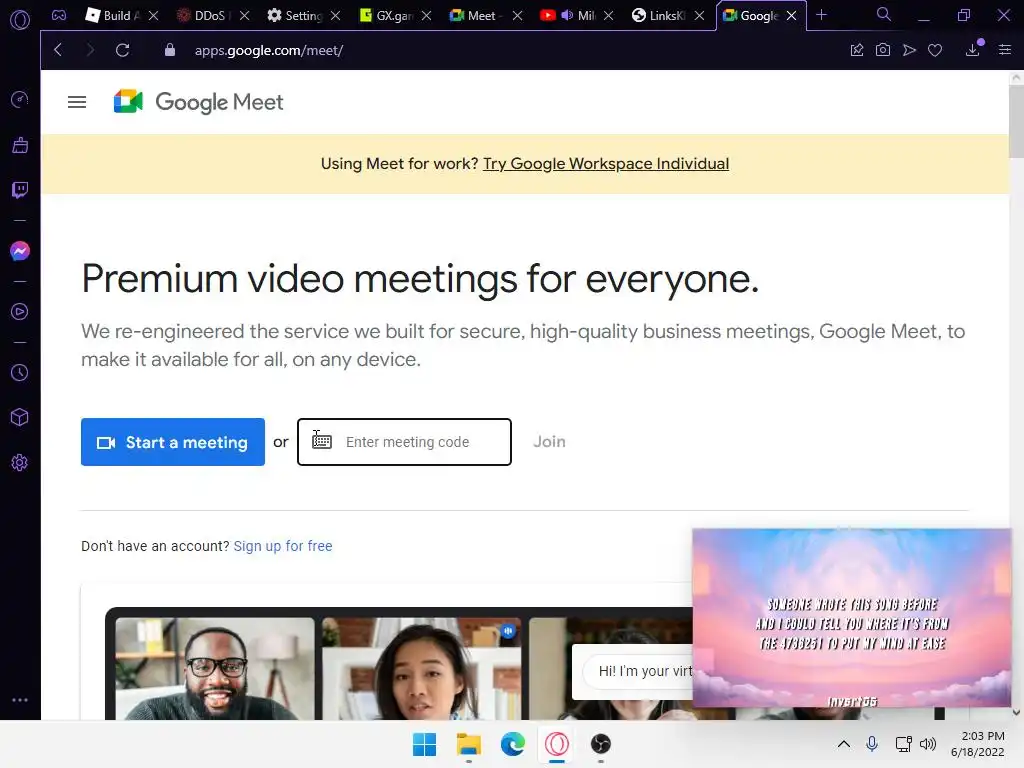Open microphone tray icon
Image resolution: width=1024 pixels, height=768 pixels.
click(872, 744)
